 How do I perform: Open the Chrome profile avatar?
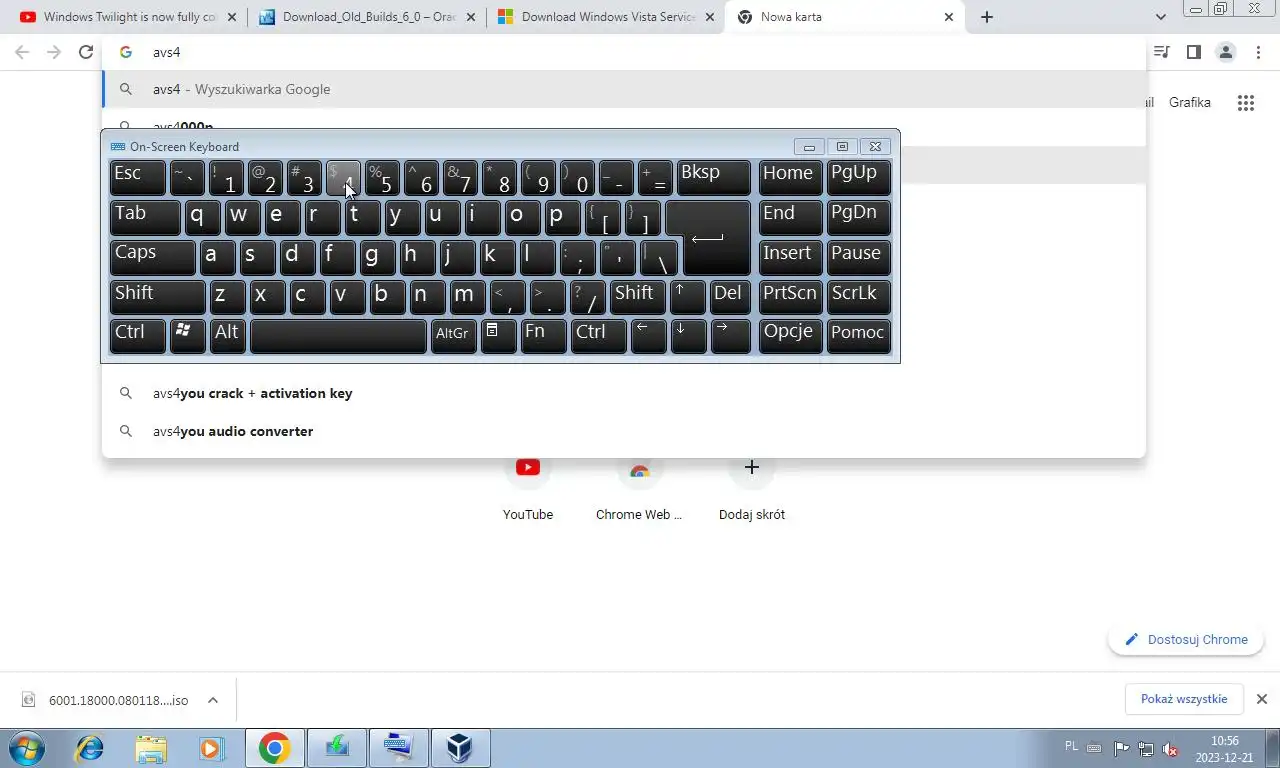1225,52
